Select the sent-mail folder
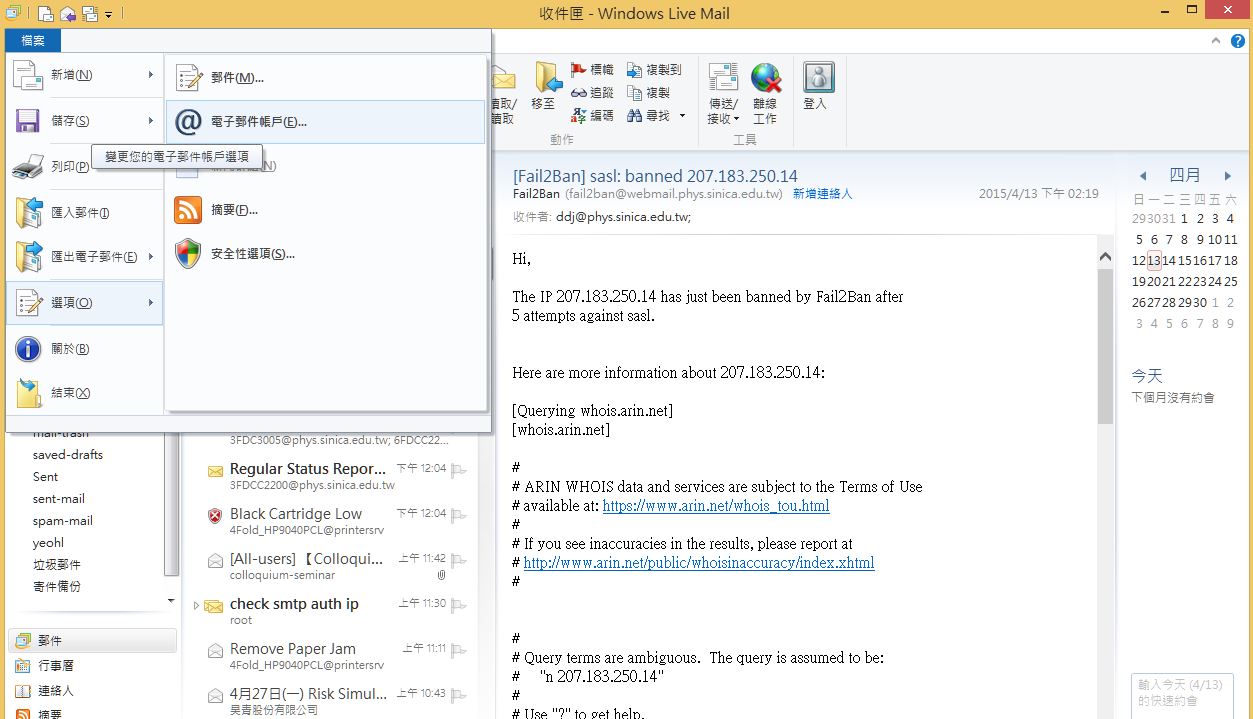 tap(59, 499)
